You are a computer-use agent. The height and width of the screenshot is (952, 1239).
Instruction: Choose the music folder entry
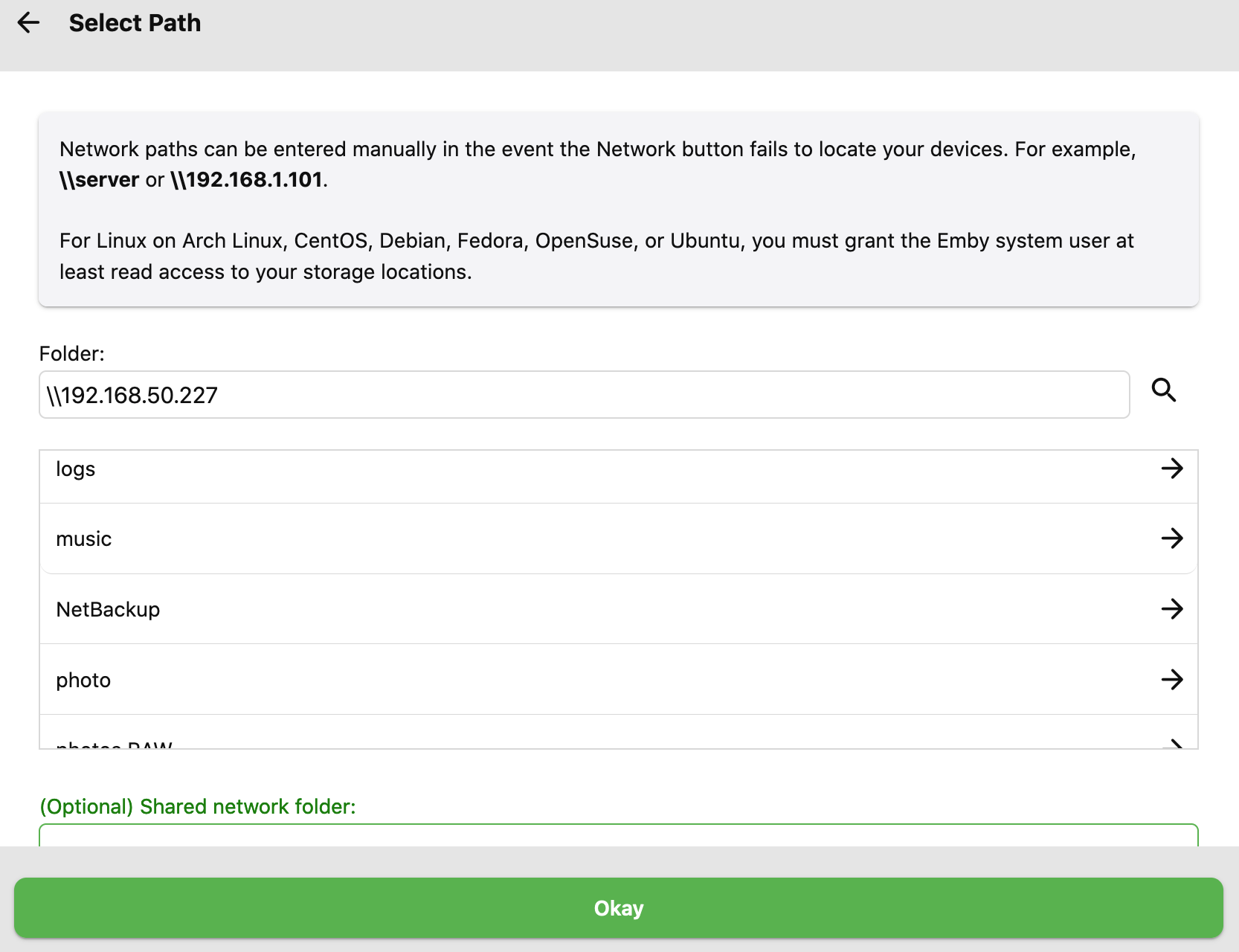pyautogui.click(x=84, y=539)
